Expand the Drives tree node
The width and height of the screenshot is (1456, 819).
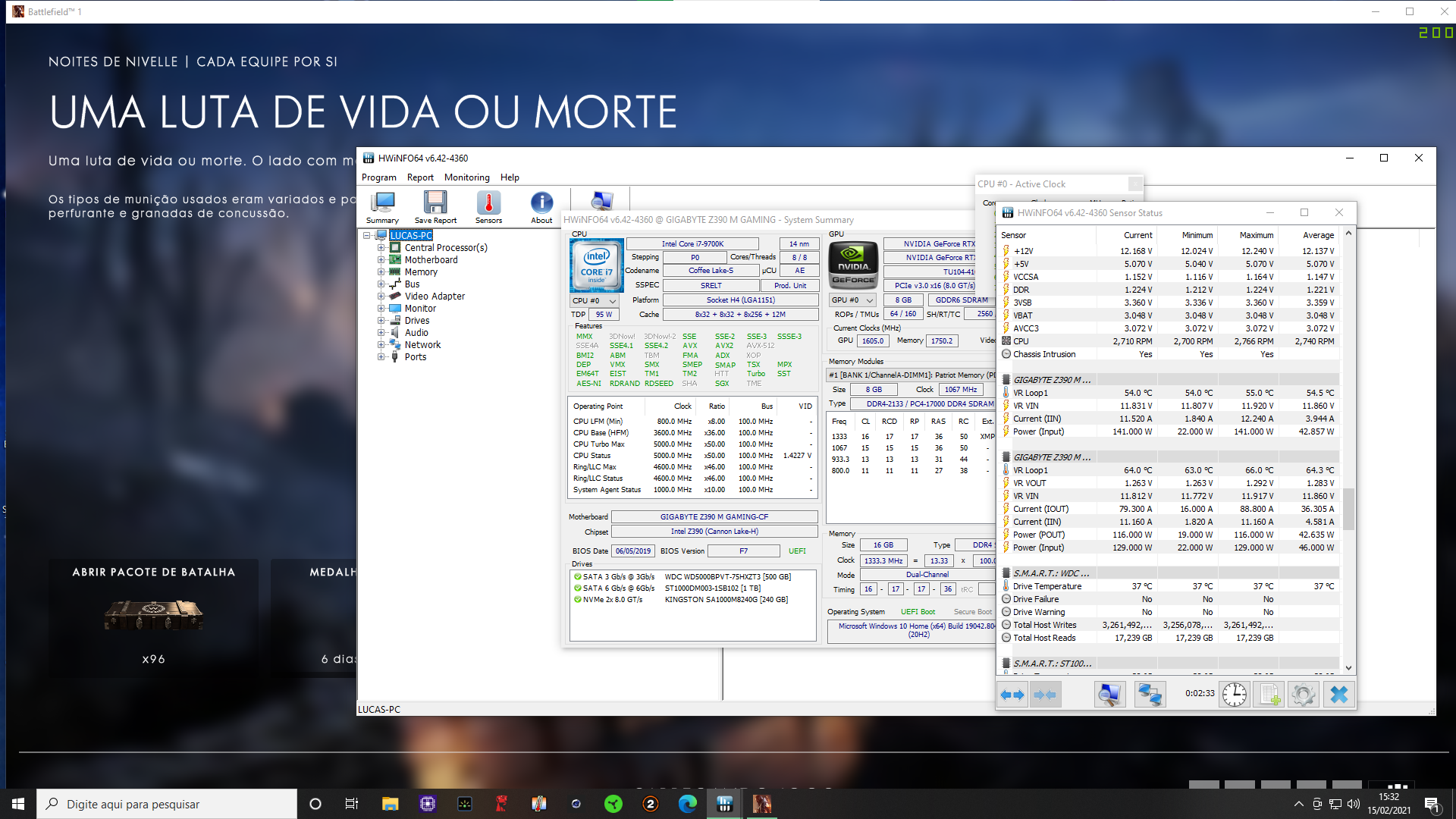(381, 321)
